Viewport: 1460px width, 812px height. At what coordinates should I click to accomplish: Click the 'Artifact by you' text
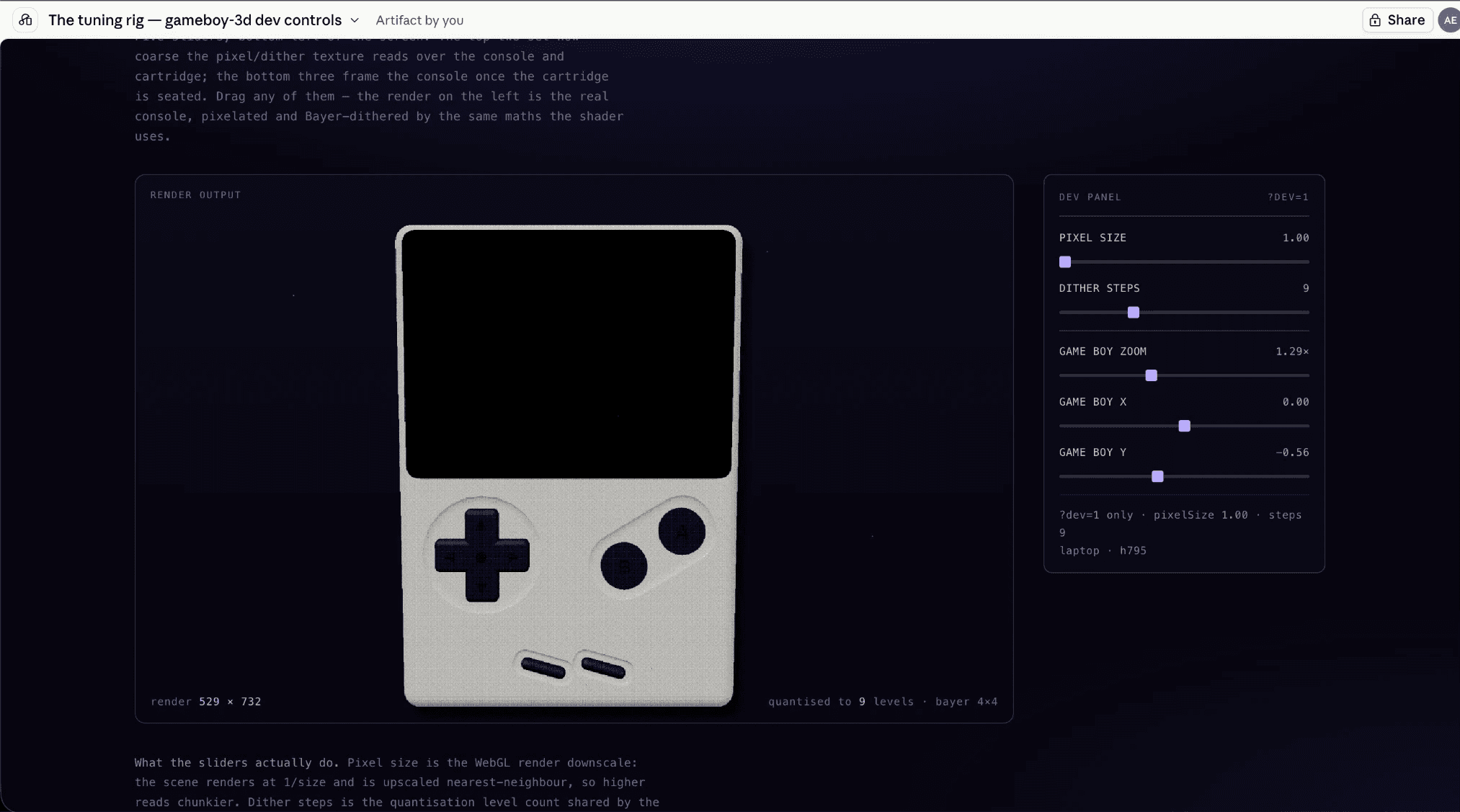coord(419,20)
